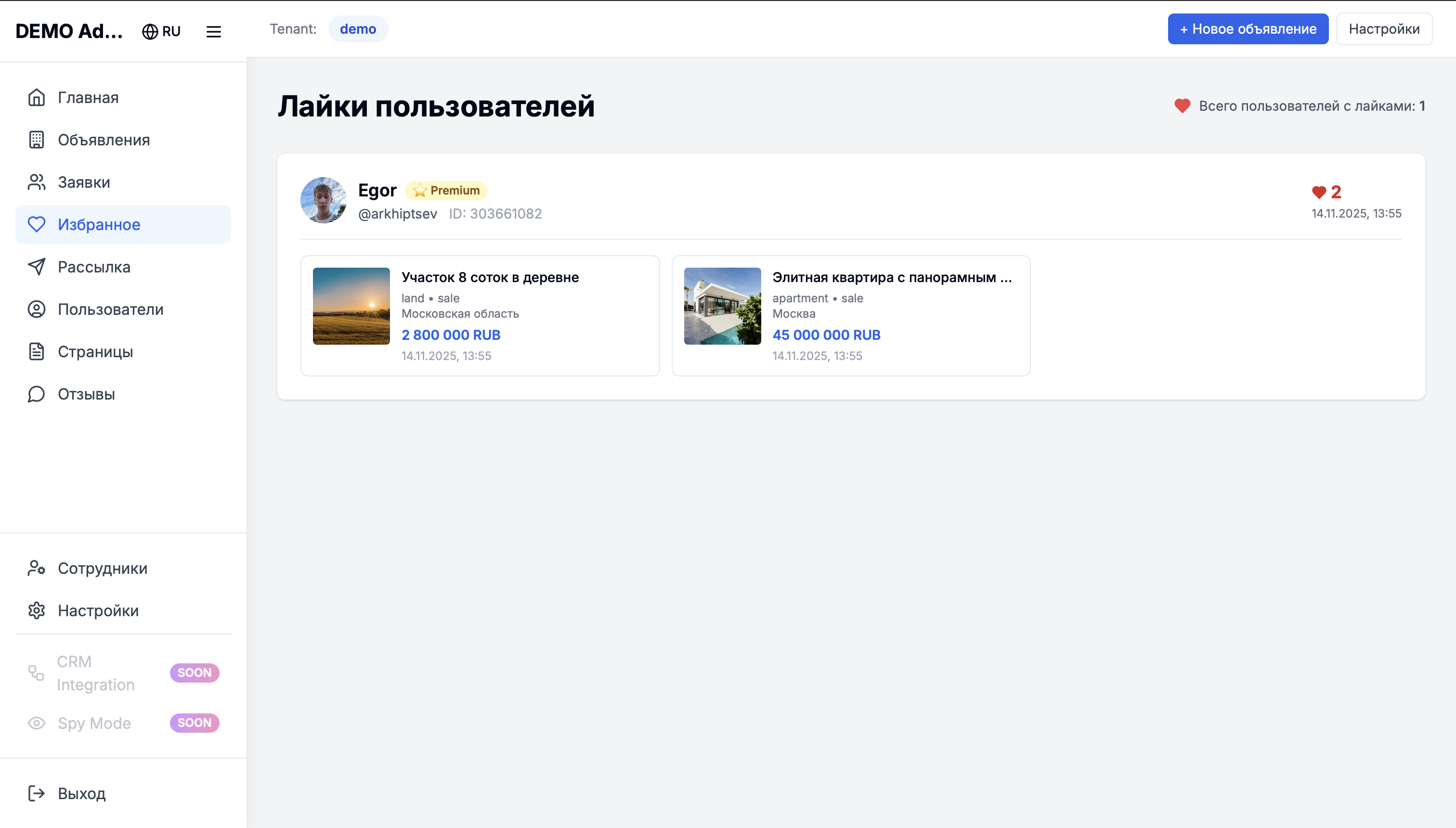Screen dimensions: 1456x828
Task: Click the building icon for Объявления
Action: [37, 140]
